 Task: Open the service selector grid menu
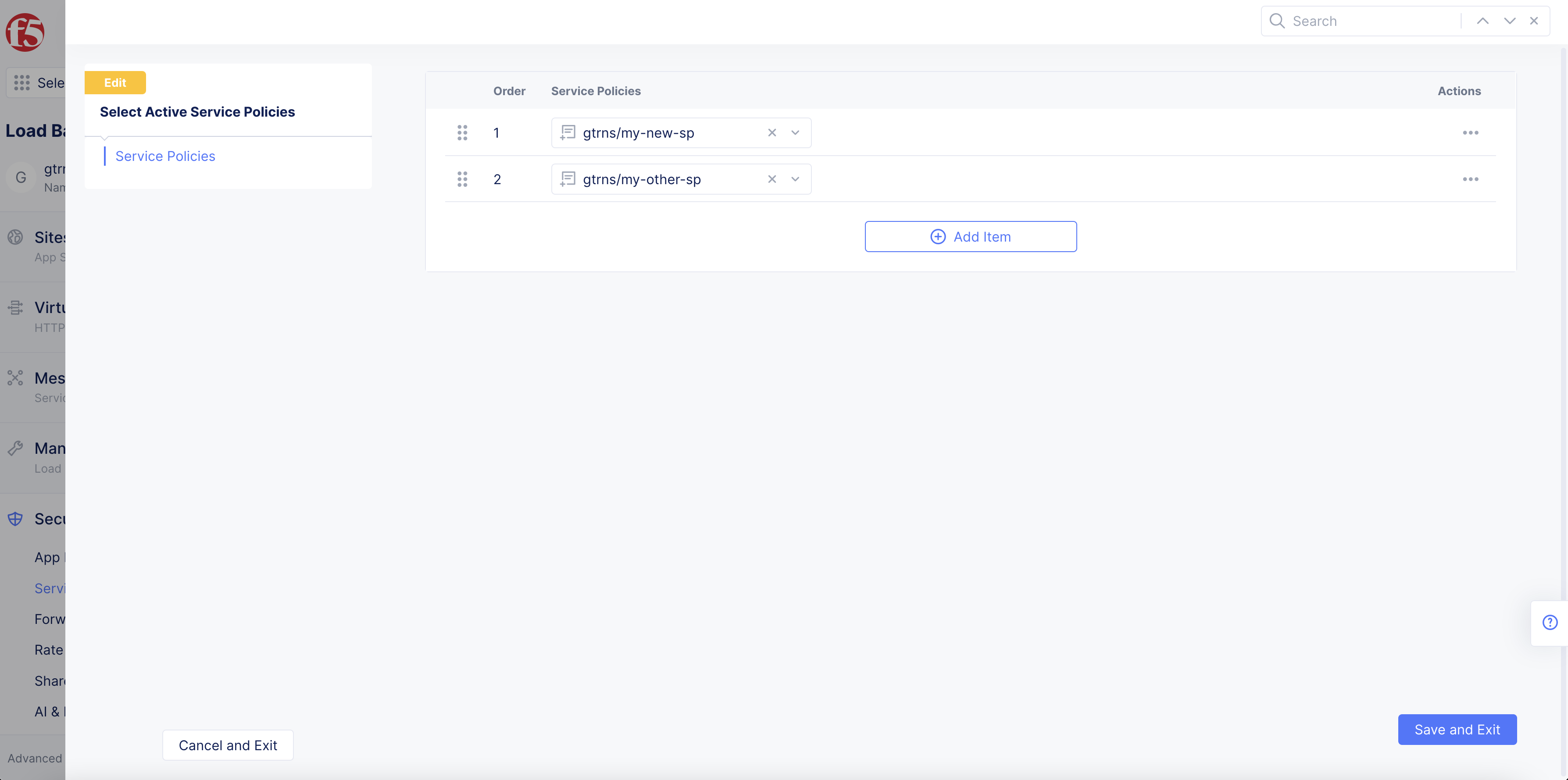coord(22,83)
